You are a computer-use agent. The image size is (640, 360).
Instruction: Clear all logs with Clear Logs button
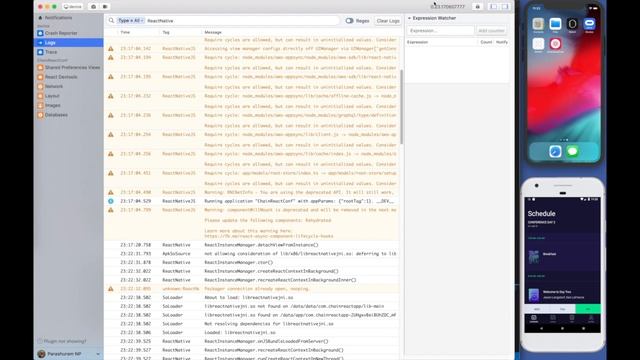coord(388,21)
